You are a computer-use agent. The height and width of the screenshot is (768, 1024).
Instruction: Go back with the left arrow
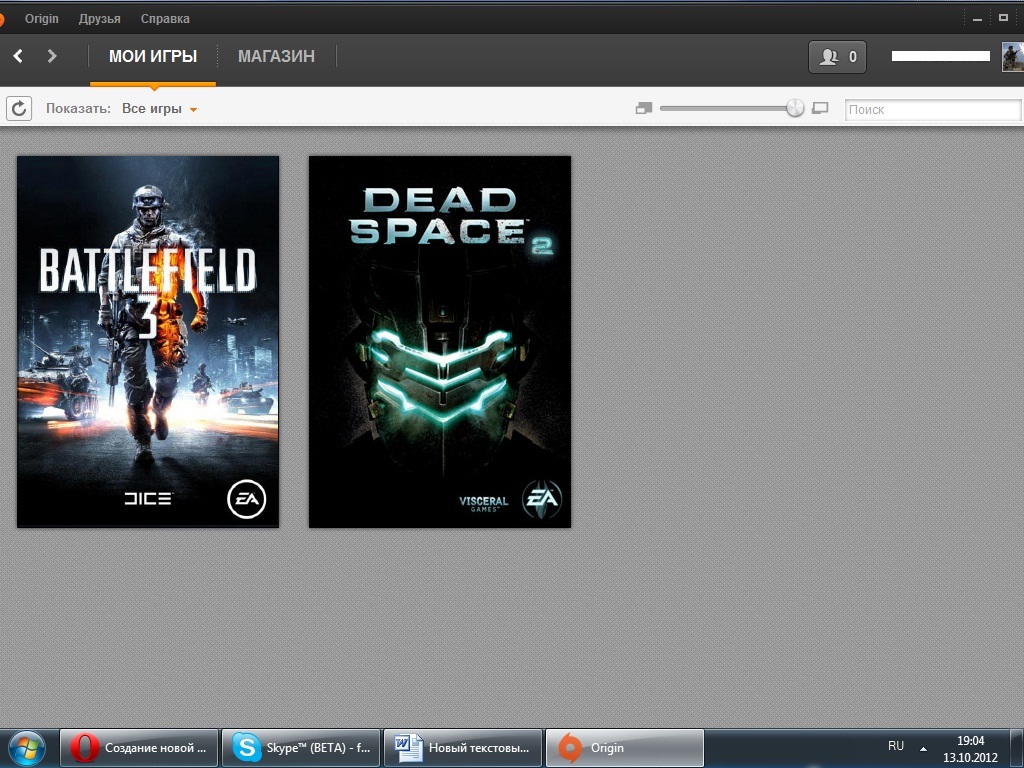click(x=18, y=56)
